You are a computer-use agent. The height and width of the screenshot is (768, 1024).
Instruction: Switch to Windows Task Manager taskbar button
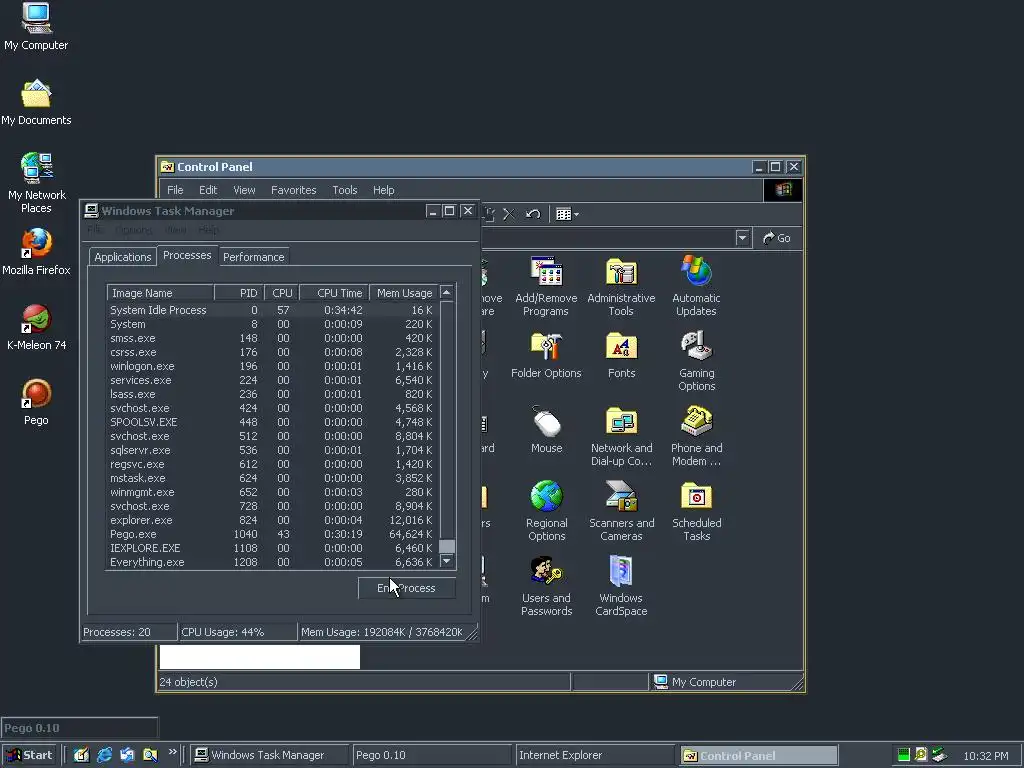coord(269,755)
